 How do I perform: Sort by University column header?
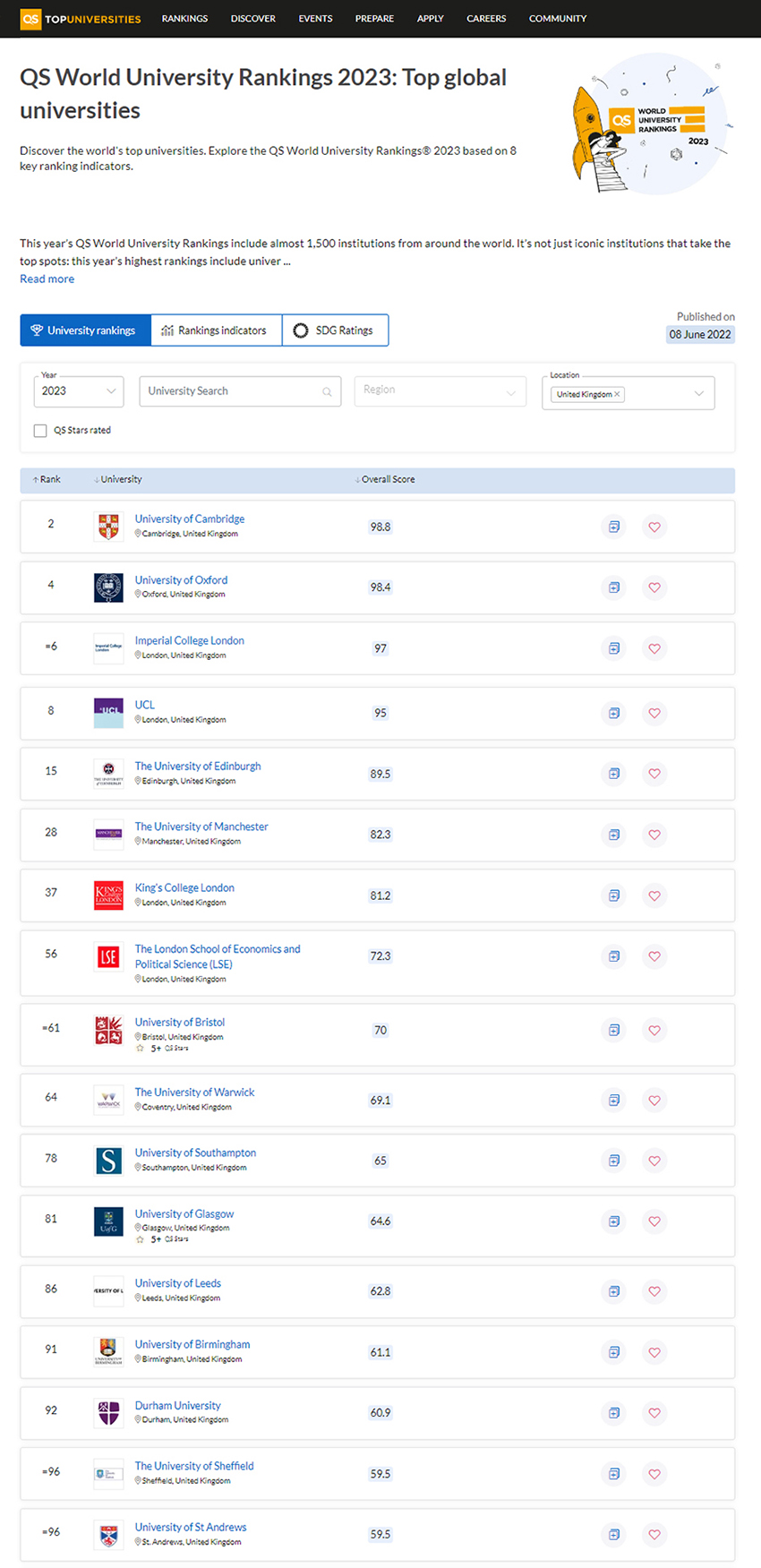pyautogui.click(x=117, y=479)
